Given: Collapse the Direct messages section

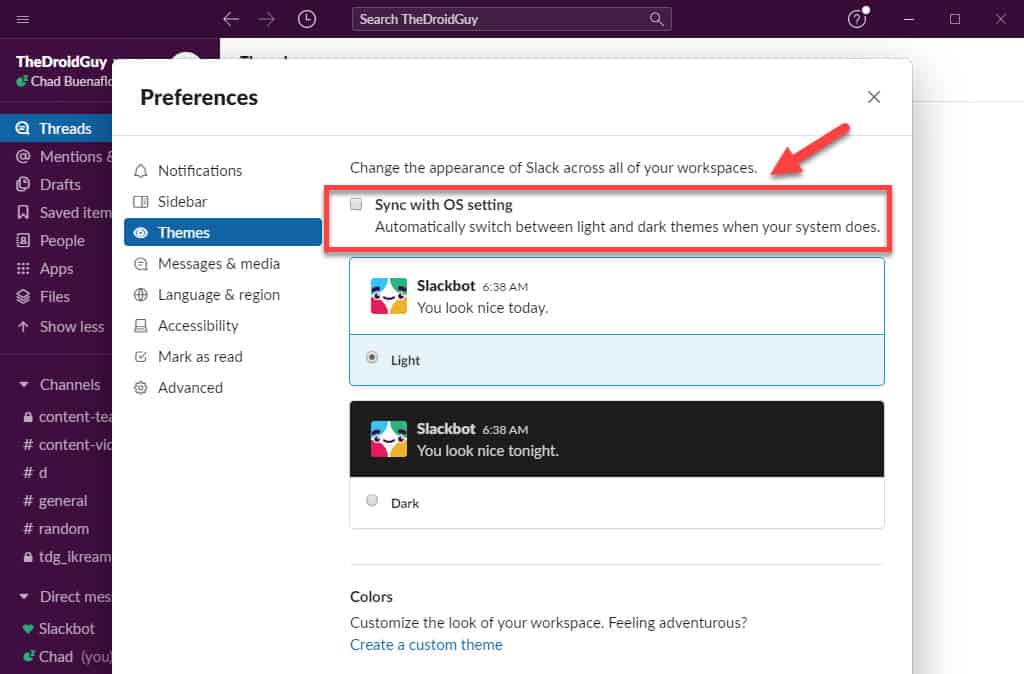Looking at the screenshot, I should 24,596.
